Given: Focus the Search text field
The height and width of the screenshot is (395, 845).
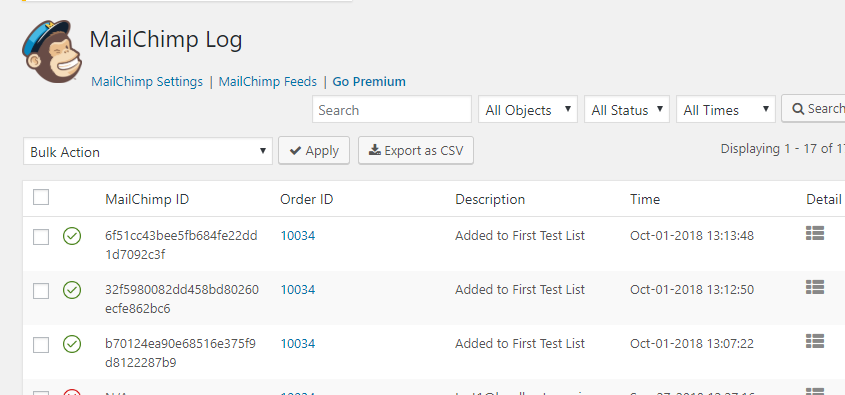Looking at the screenshot, I should point(392,109).
